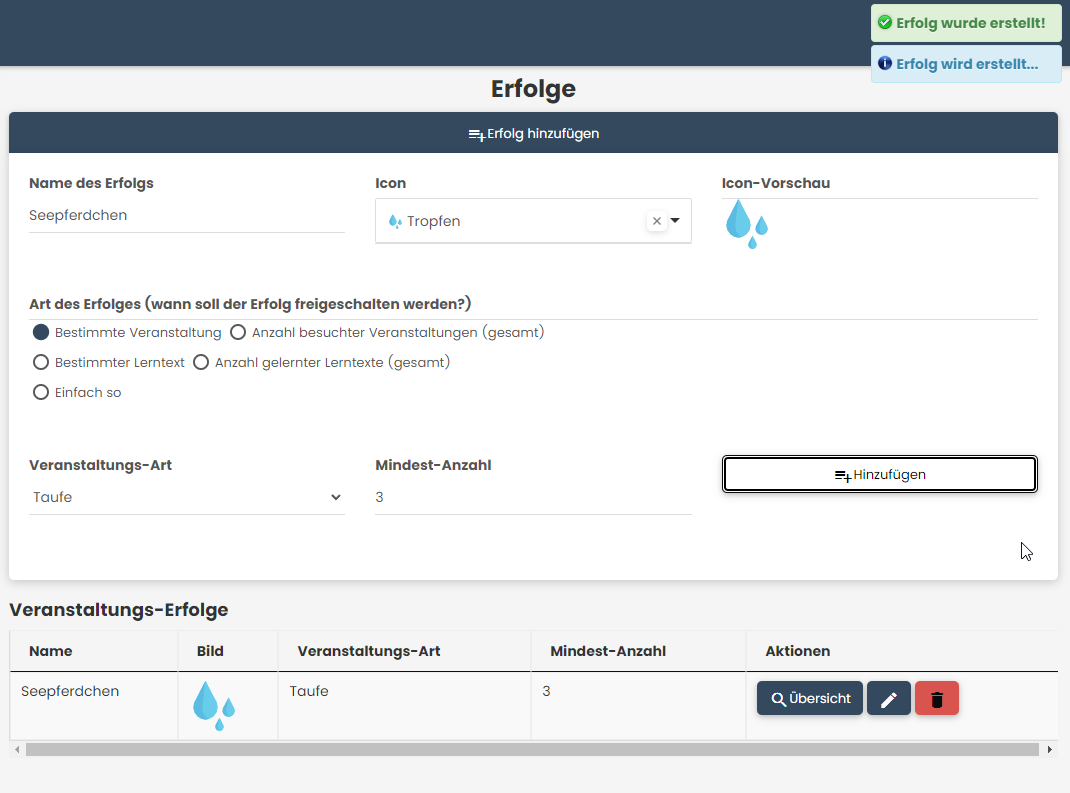Click the blue info notification icon
The height and width of the screenshot is (793, 1070).
click(x=884, y=64)
